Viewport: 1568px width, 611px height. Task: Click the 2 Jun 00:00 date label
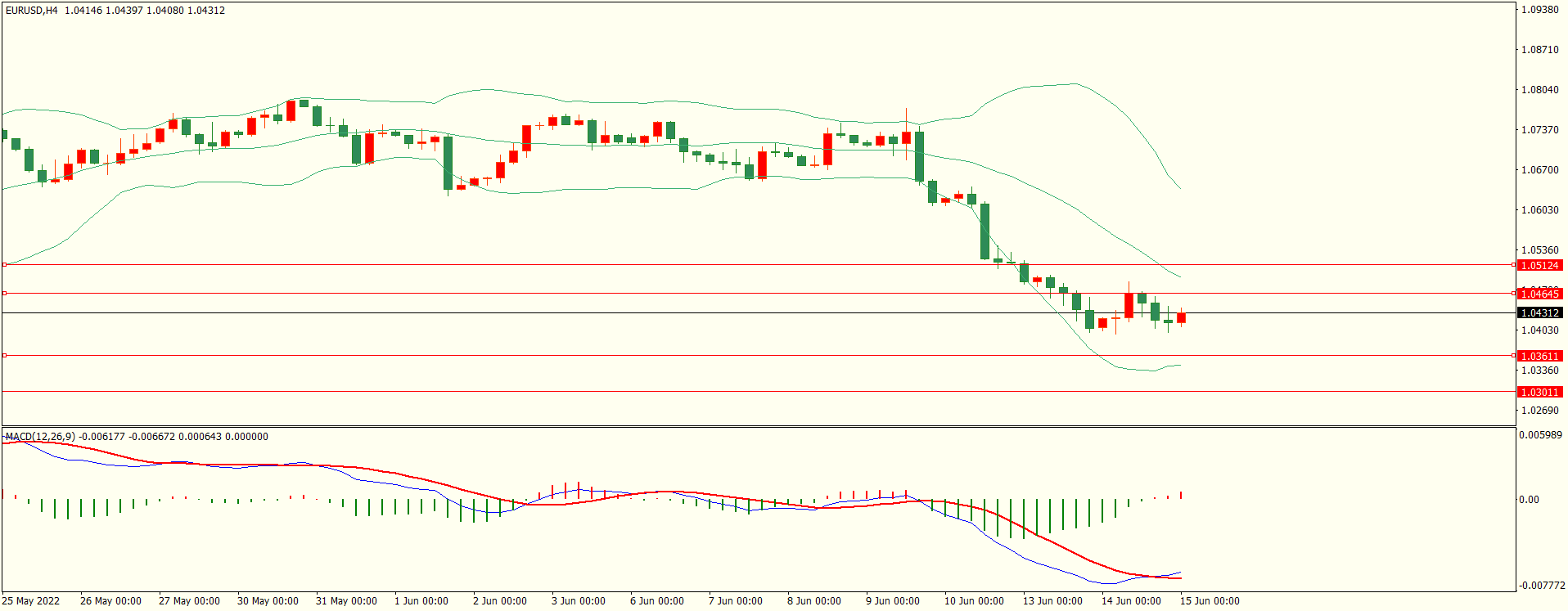coord(500,601)
